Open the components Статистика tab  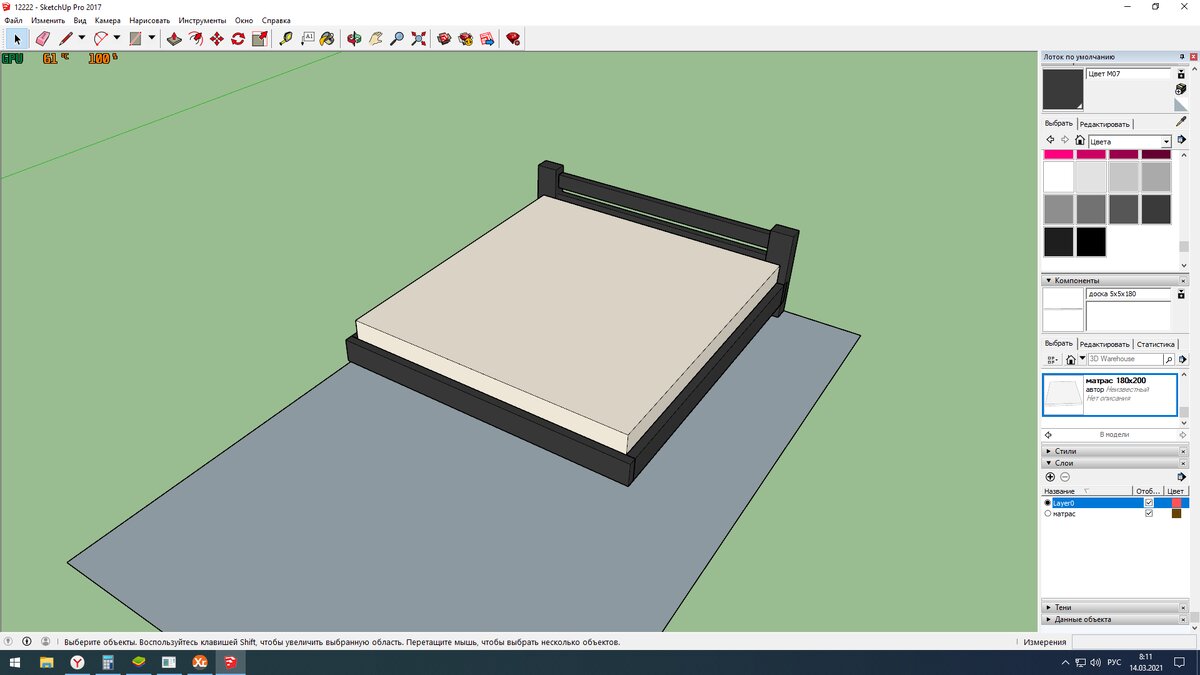1156,344
